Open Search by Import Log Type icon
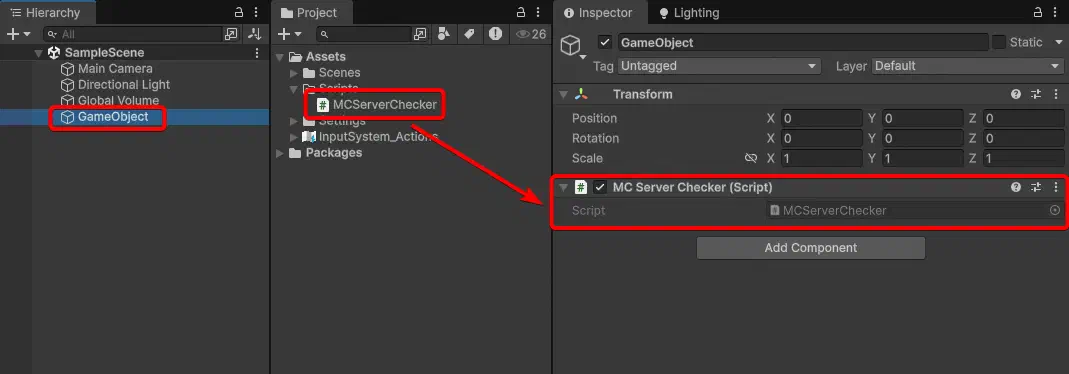 tap(496, 34)
